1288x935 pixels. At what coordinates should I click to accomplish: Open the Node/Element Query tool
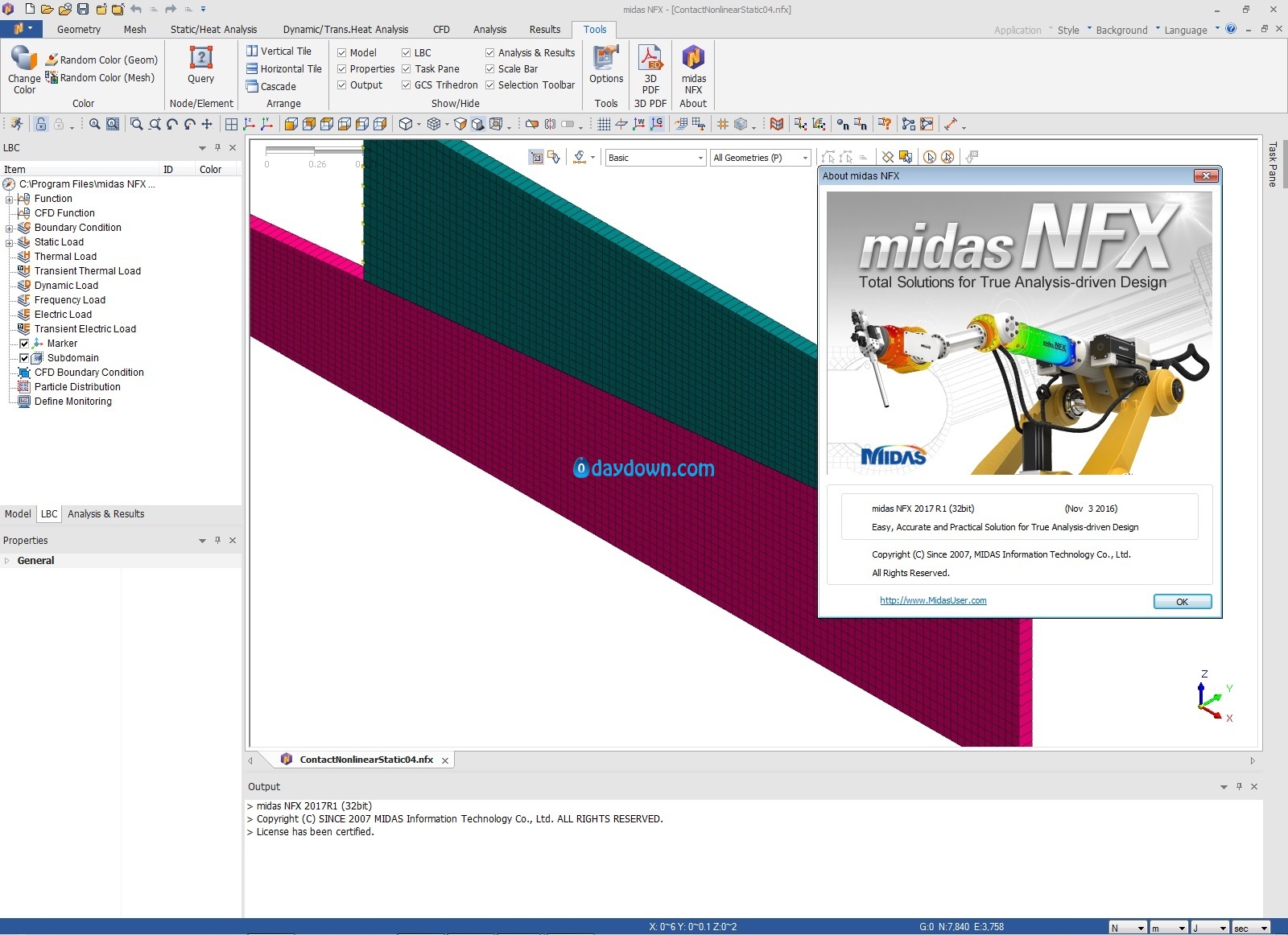point(200,64)
